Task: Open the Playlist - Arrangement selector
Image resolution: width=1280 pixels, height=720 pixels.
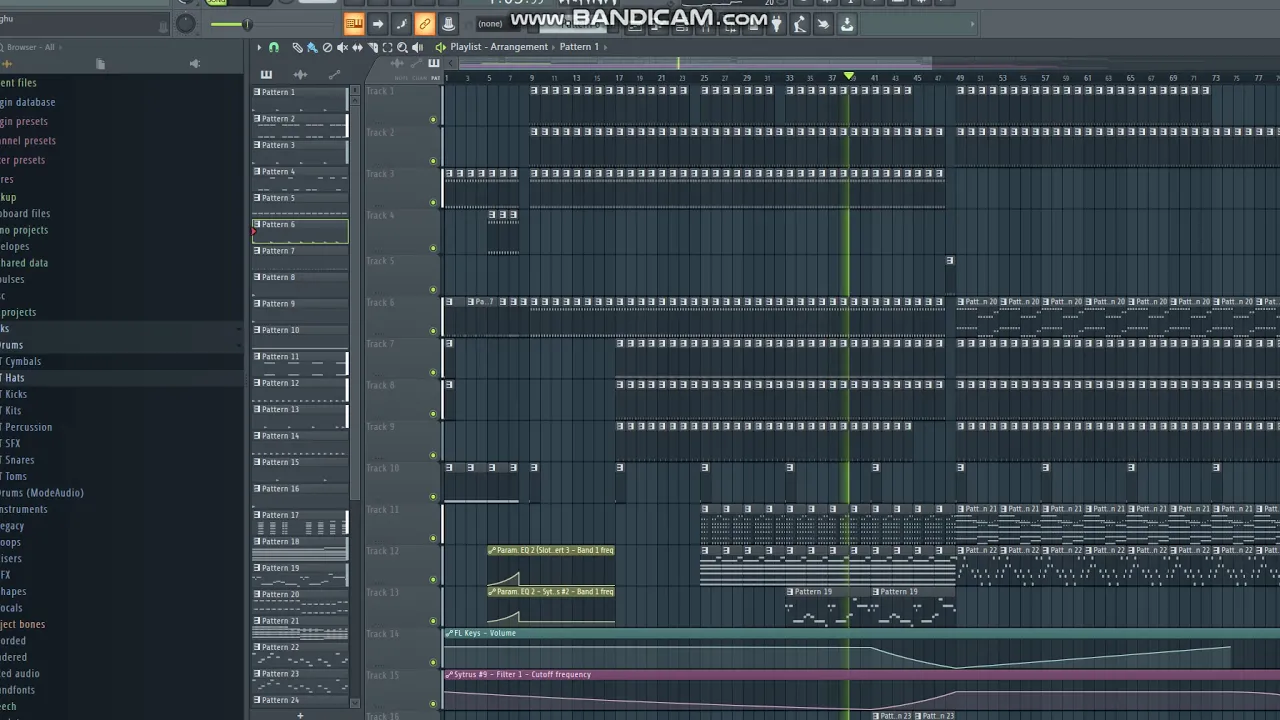Action: pos(499,47)
